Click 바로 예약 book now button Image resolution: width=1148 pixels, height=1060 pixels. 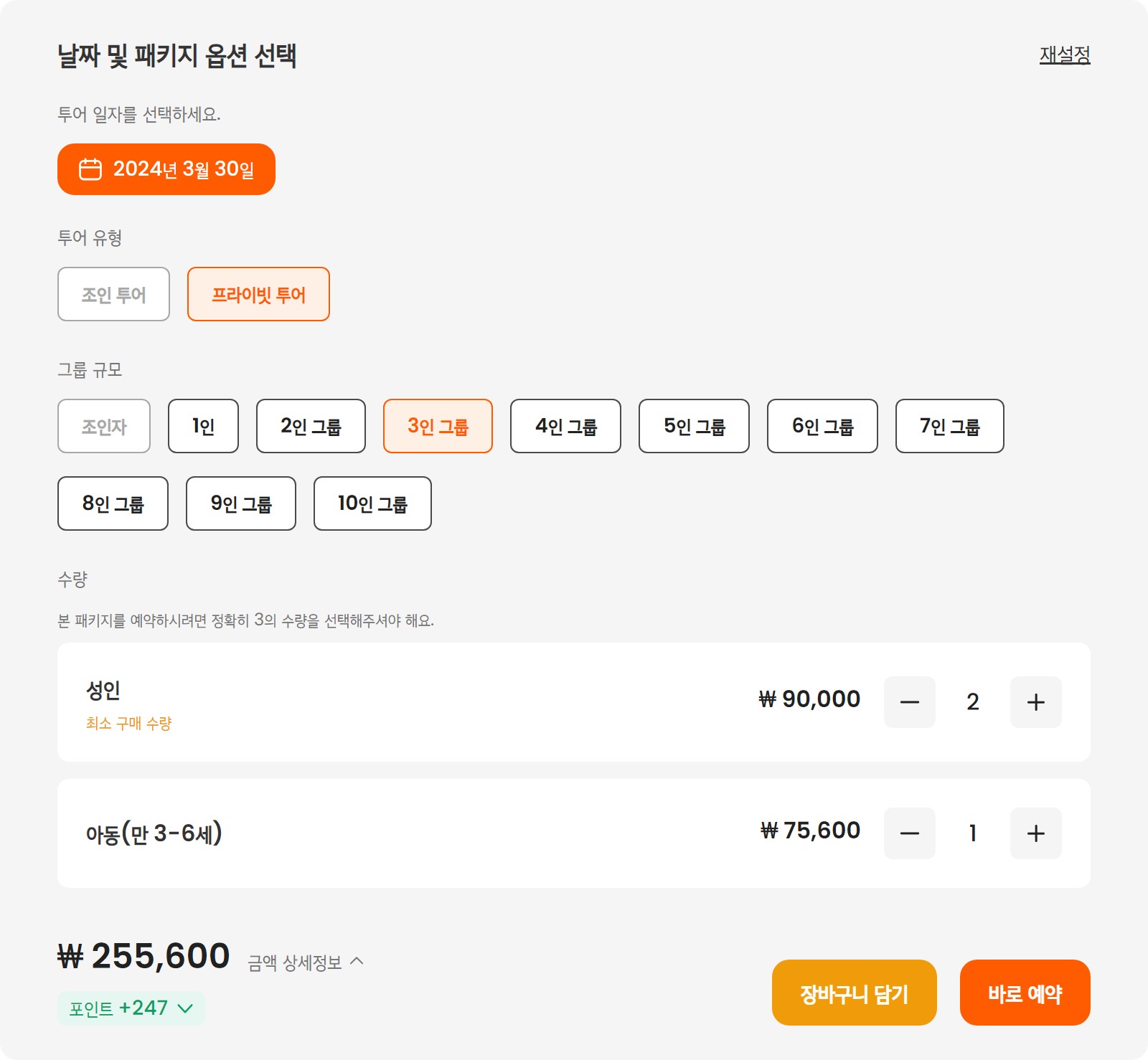click(1025, 993)
